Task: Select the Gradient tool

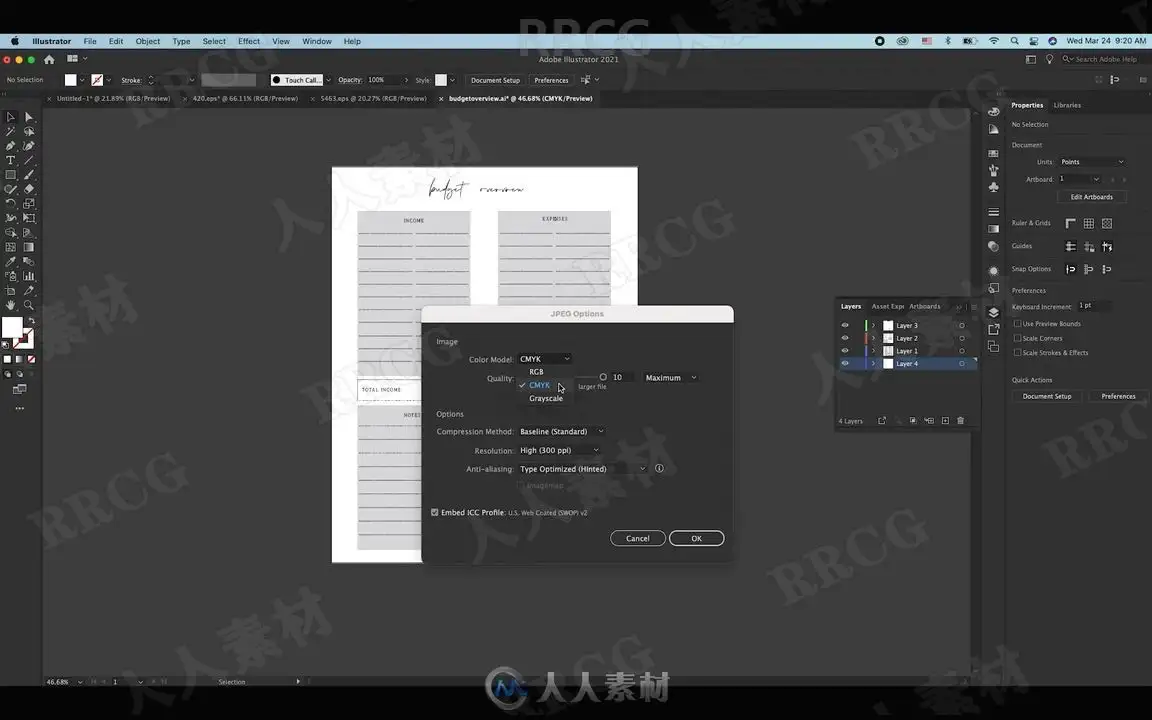Action: 29,248
